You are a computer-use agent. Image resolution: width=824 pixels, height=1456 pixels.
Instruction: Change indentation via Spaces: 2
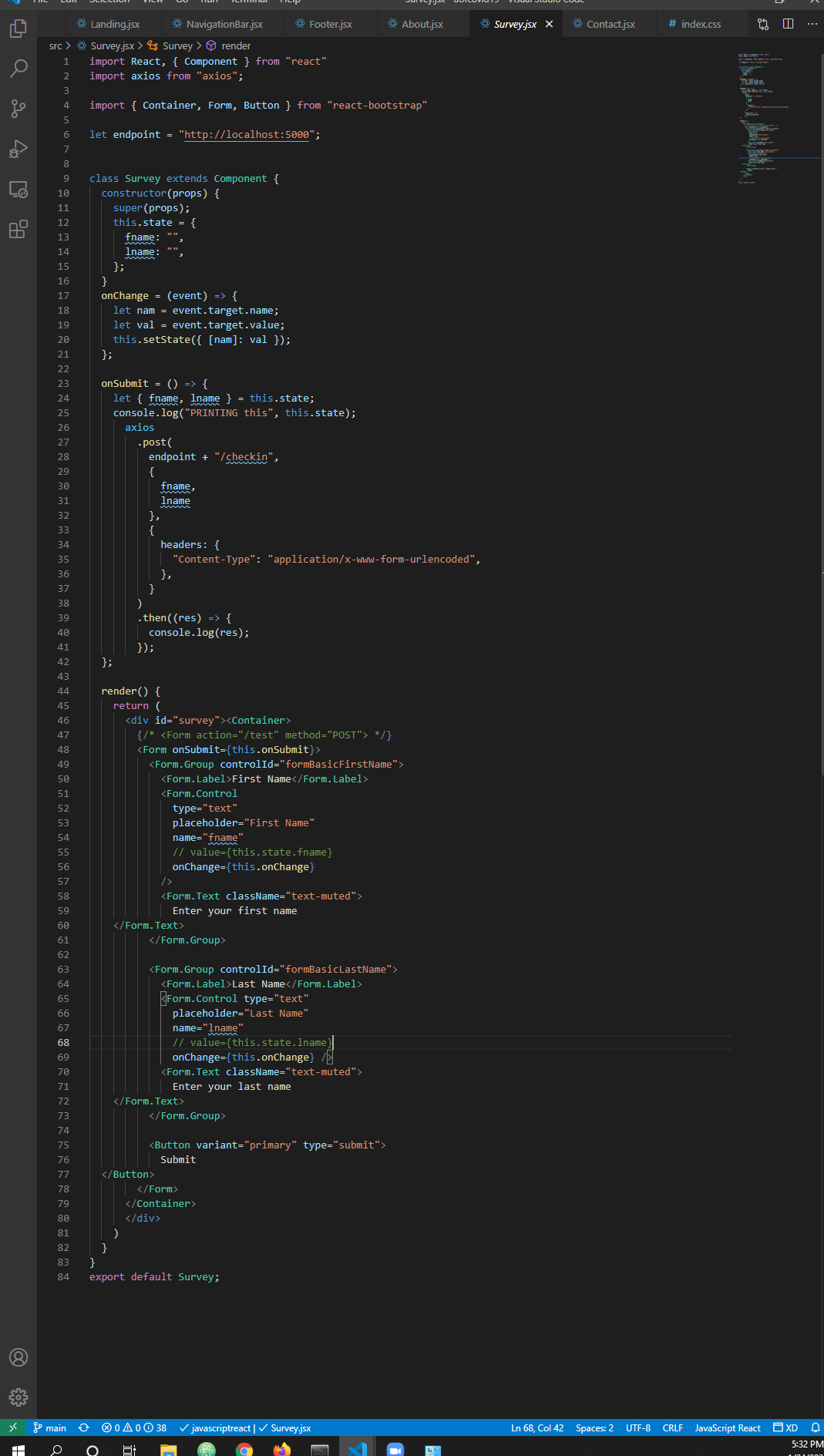[x=594, y=1427]
